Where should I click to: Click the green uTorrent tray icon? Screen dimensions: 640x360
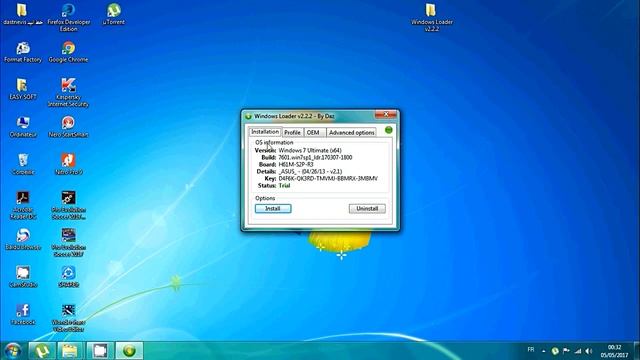(555, 351)
